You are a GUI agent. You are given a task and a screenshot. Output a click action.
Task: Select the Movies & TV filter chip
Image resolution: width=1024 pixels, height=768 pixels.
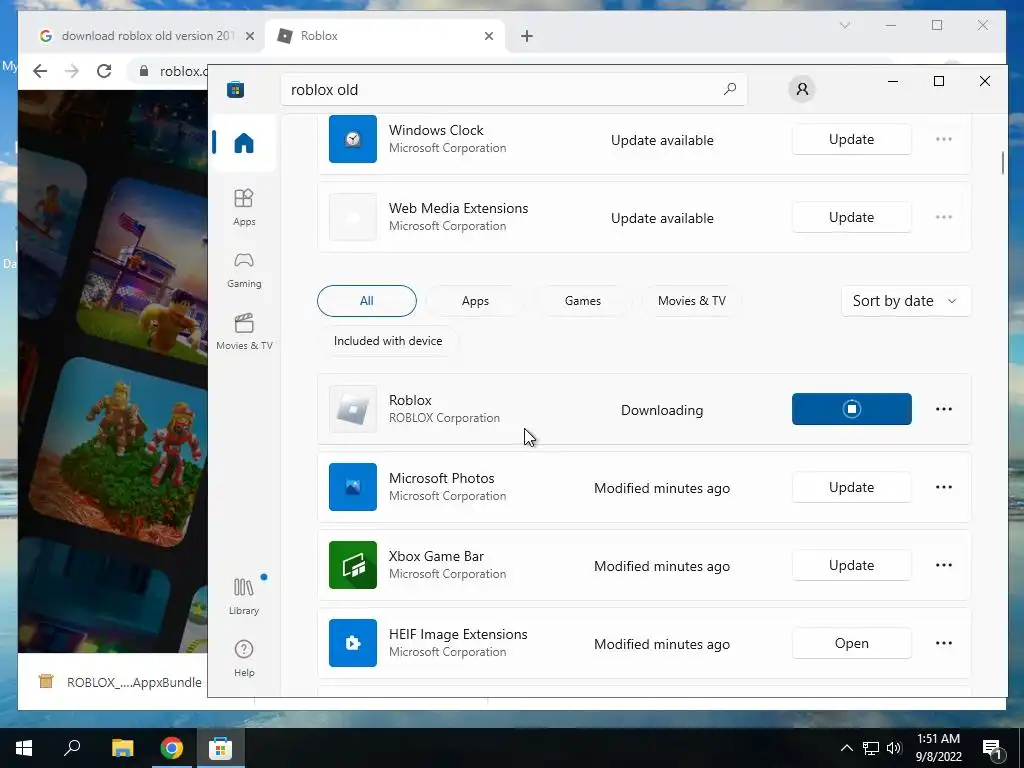click(x=692, y=301)
